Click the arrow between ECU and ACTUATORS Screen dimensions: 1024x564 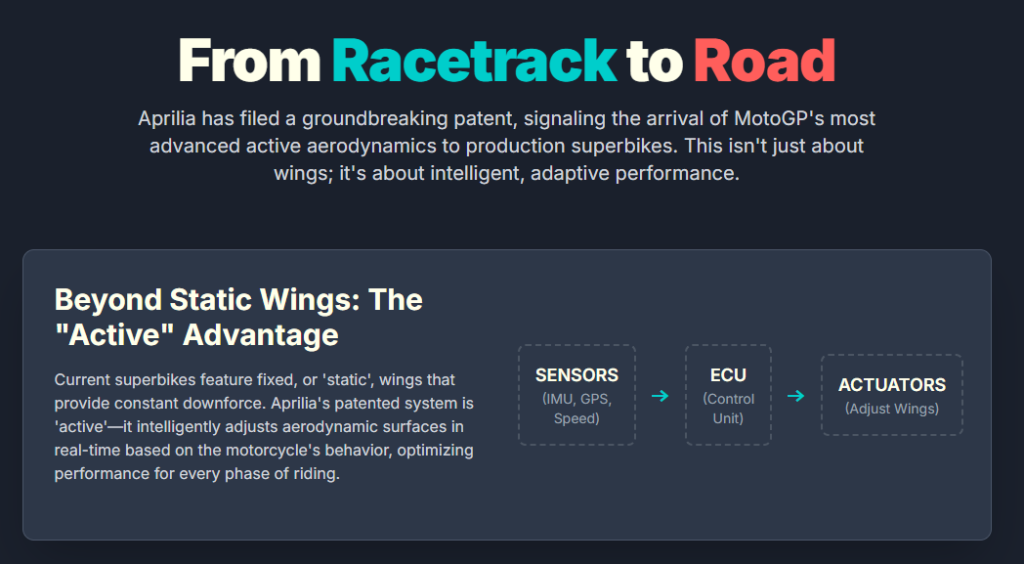click(796, 396)
